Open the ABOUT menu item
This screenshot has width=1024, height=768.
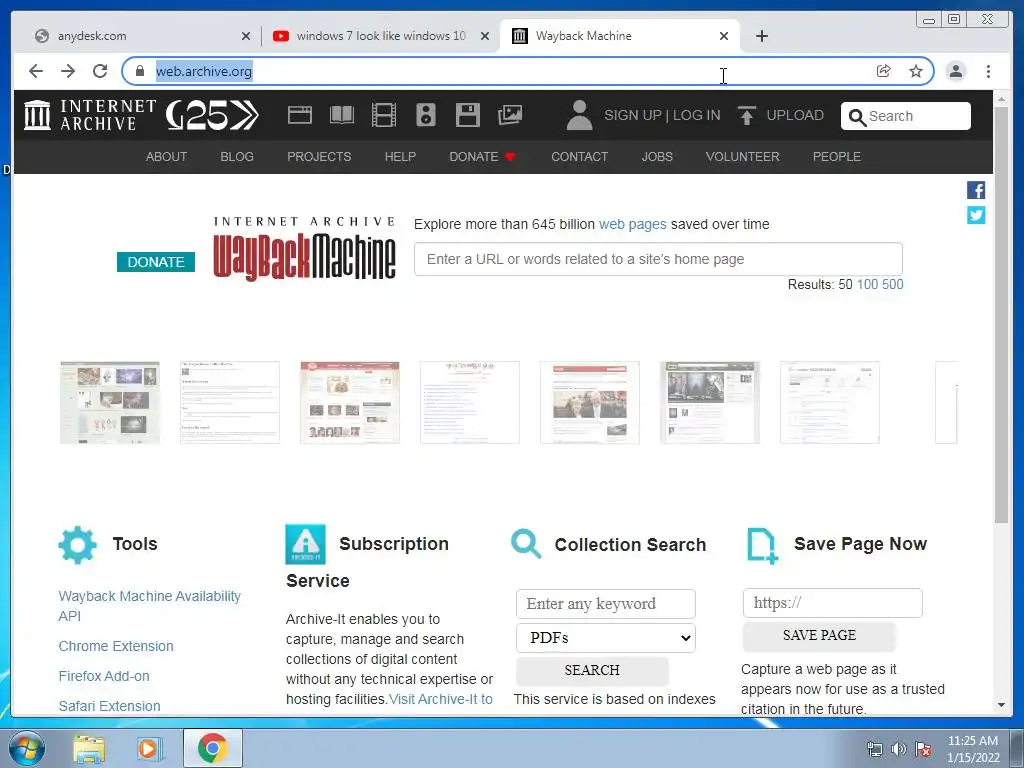166,157
